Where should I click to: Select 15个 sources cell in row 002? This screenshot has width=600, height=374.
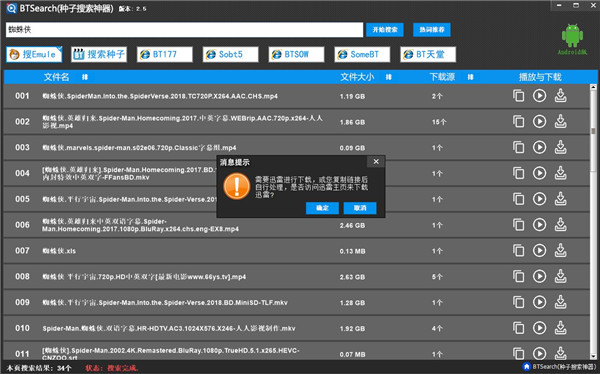pos(439,122)
